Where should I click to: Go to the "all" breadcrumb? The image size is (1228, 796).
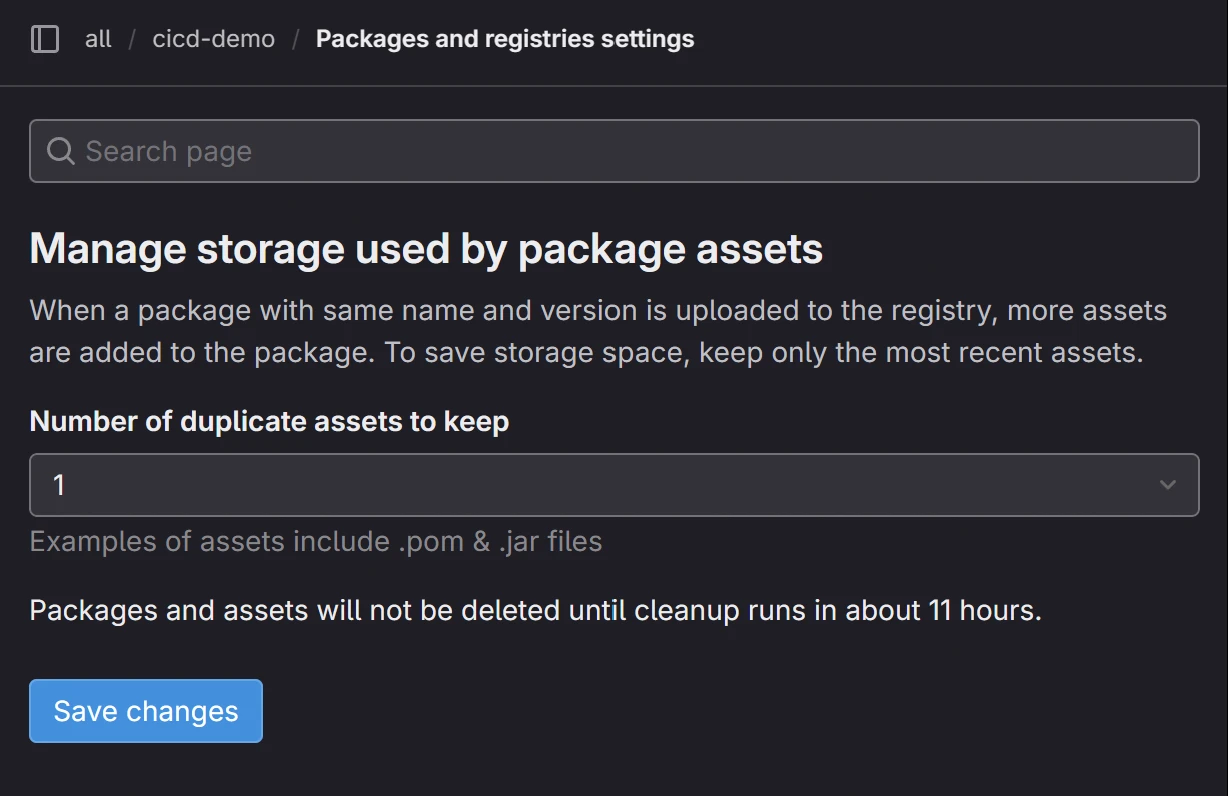pyautogui.click(x=98, y=39)
